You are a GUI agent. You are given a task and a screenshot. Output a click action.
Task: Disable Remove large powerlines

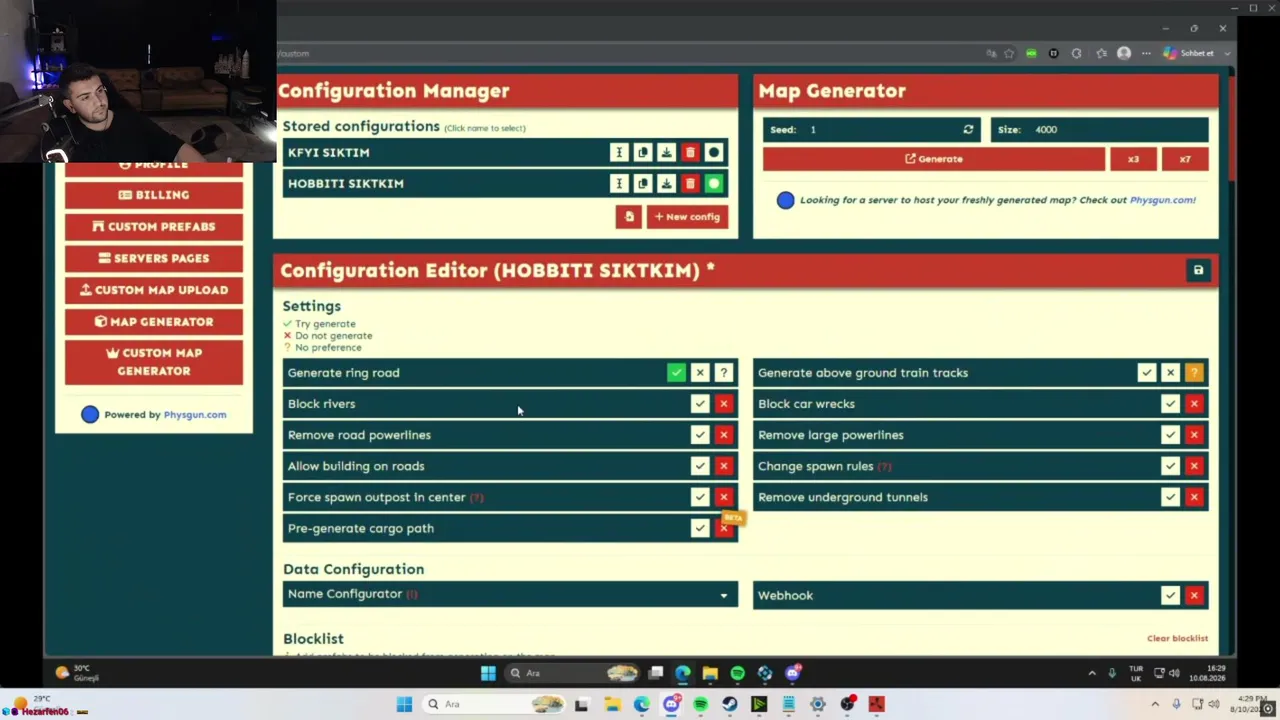click(1194, 435)
